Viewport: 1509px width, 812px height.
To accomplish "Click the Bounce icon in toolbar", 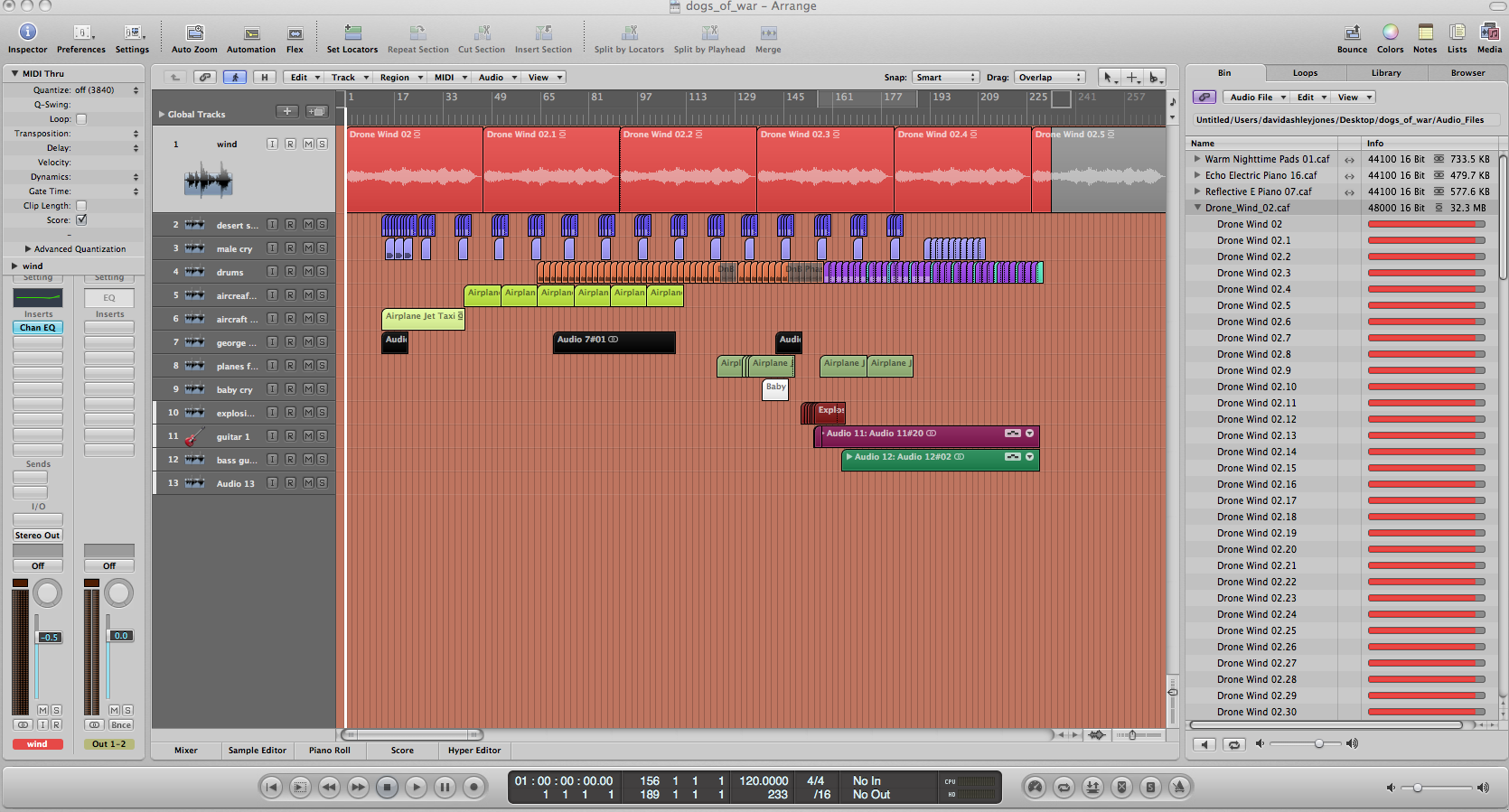I will [1352, 33].
